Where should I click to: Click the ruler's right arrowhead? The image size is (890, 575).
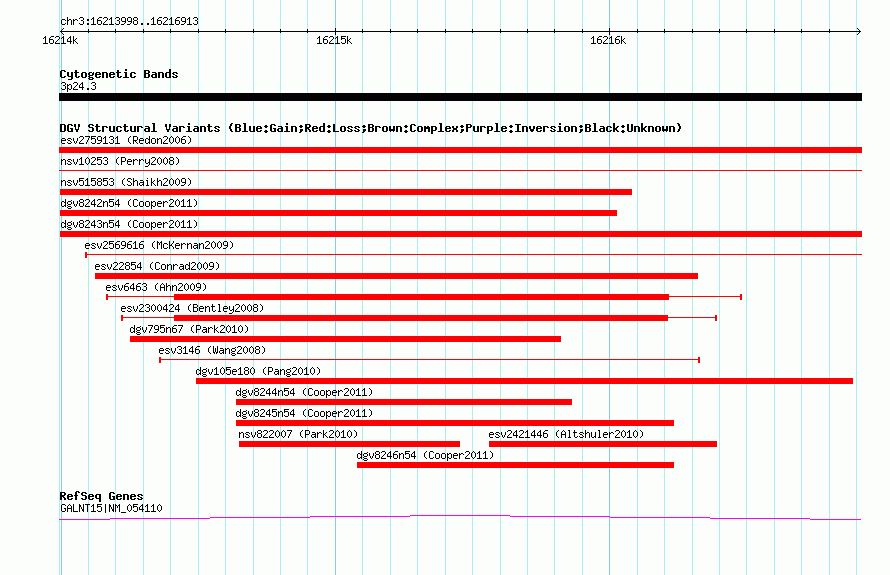[859, 31]
